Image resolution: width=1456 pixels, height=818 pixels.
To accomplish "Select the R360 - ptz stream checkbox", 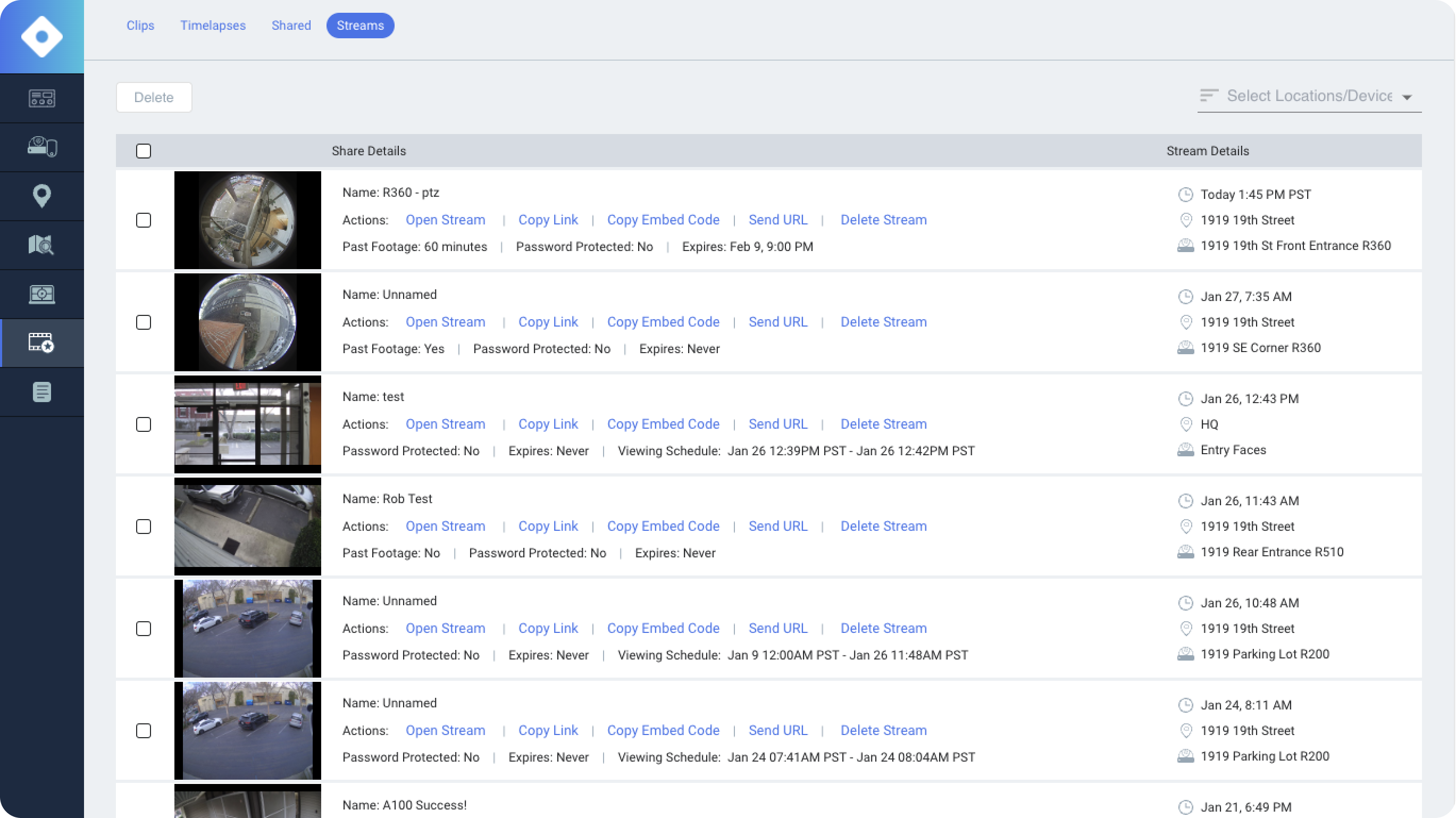I will [144, 220].
